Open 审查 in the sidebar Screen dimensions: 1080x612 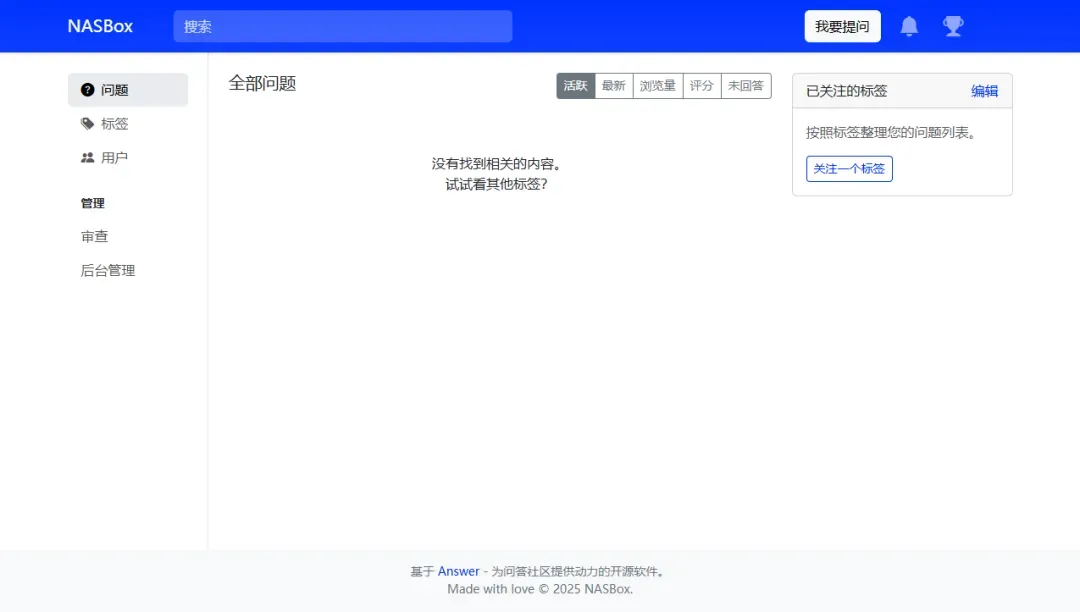(95, 237)
